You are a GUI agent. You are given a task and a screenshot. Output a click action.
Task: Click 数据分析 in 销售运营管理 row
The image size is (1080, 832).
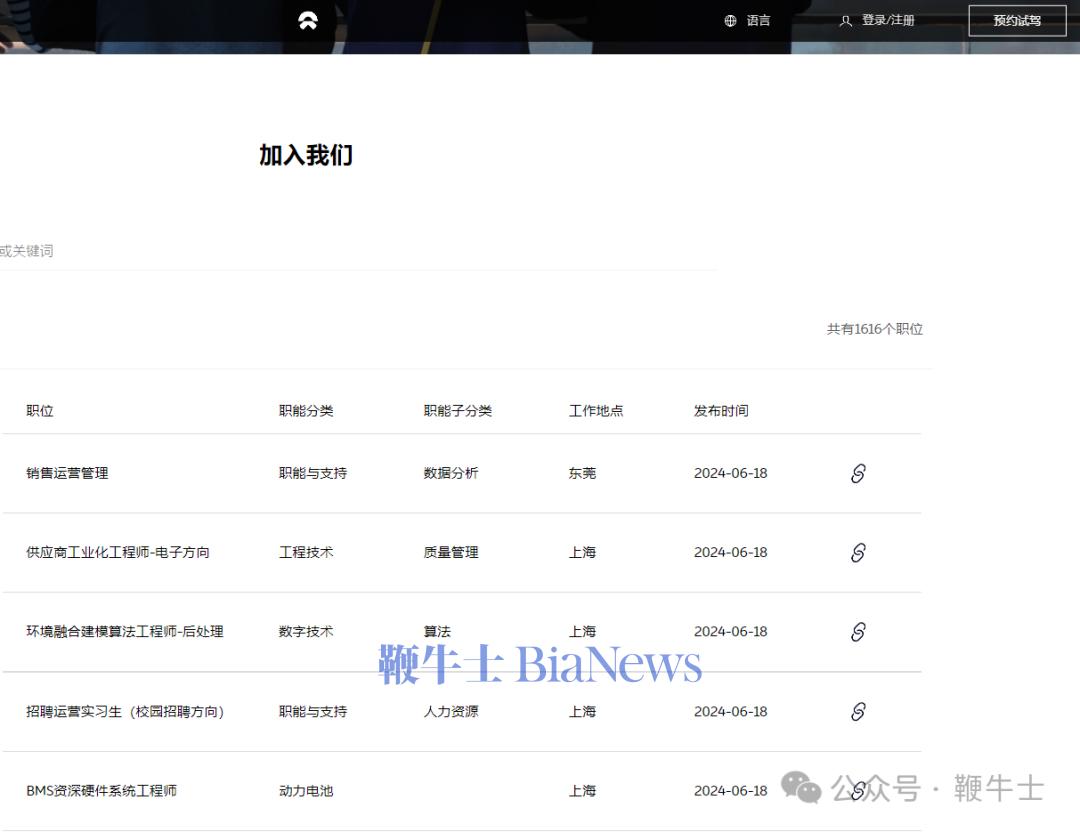point(450,473)
